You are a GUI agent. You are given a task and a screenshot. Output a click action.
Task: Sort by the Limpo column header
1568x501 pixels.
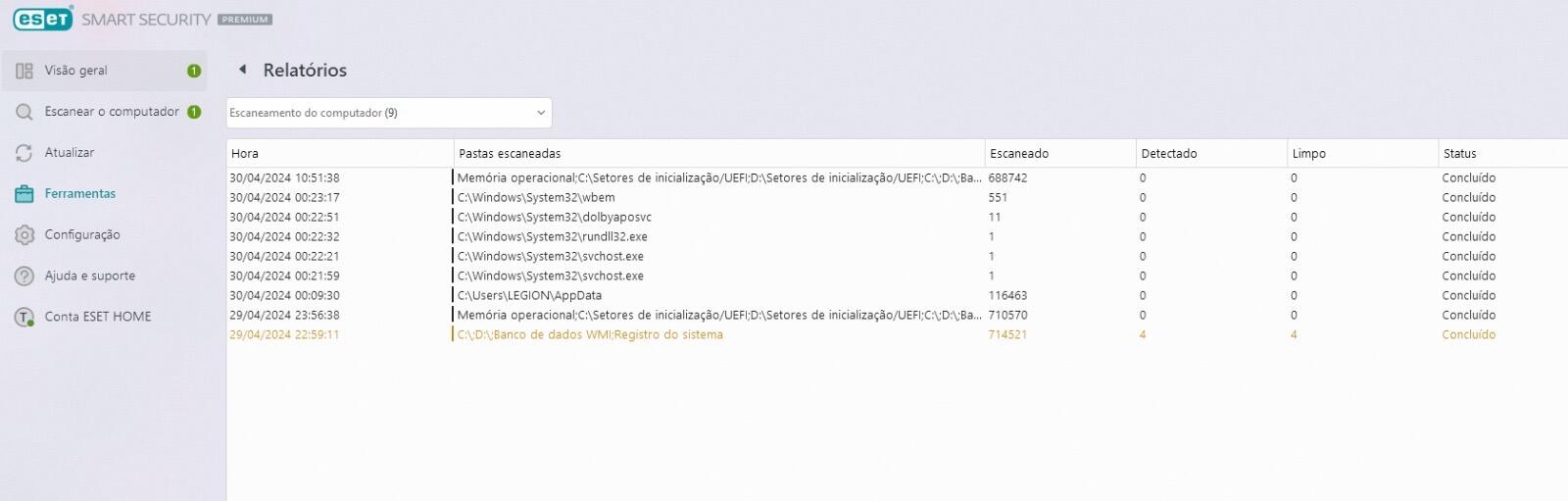point(1362,154)
